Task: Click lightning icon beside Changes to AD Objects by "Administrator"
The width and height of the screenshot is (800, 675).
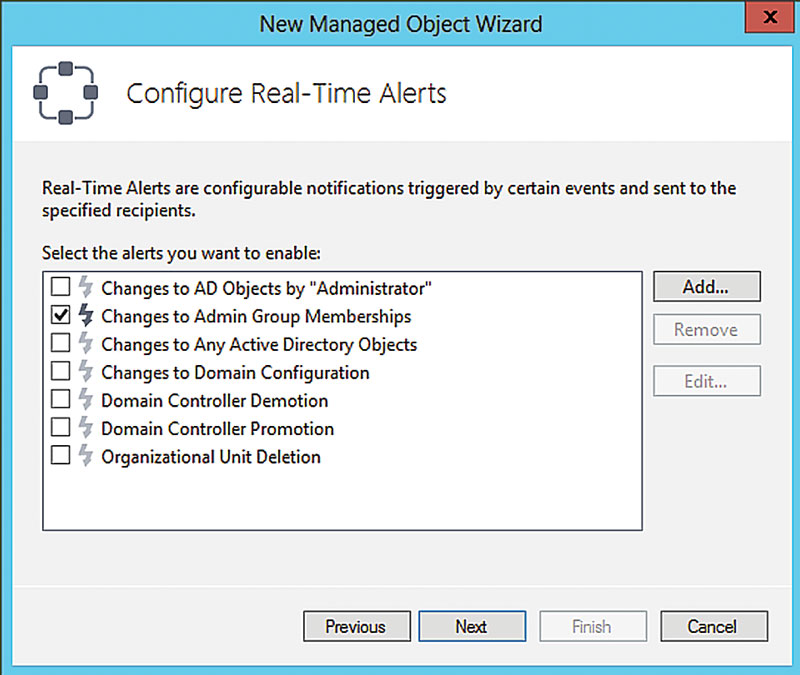Action: pos(86,288)
